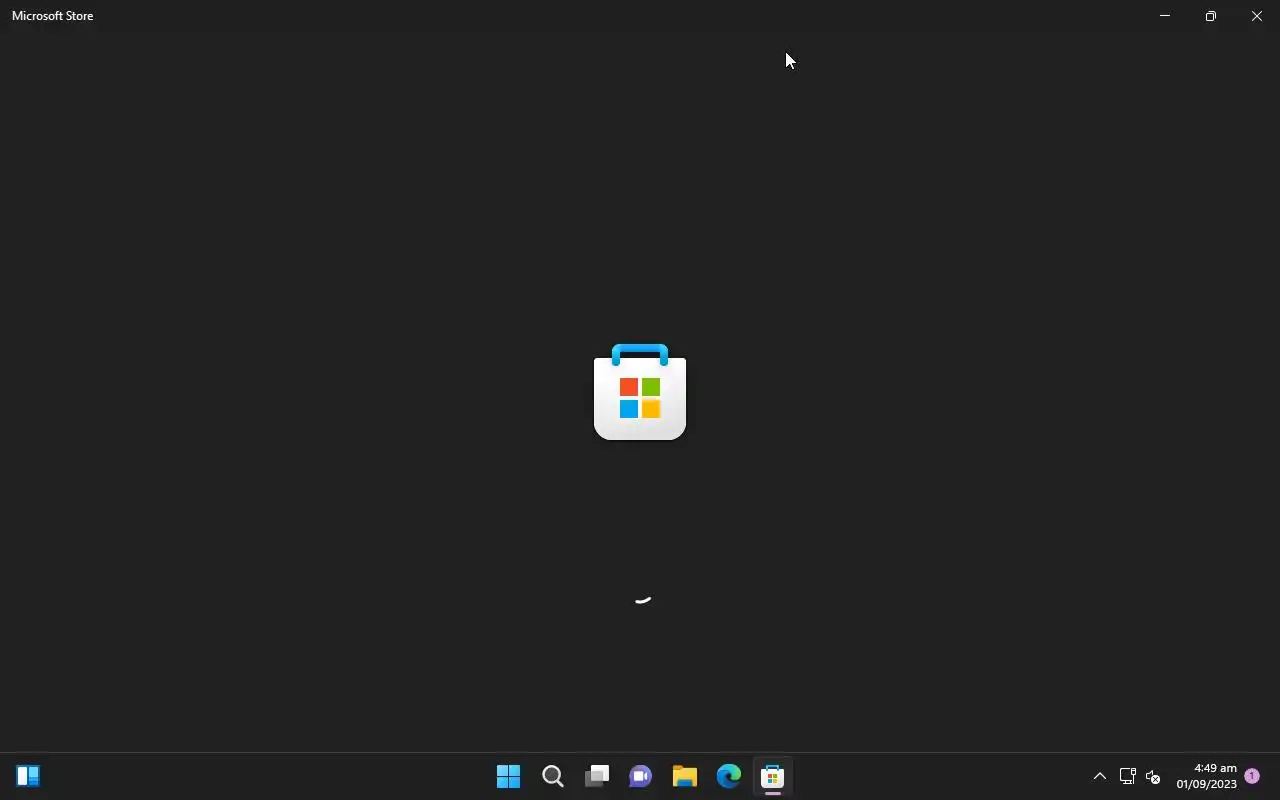Click the Microsoft Store splash logo

pyautogui.click(x=640, y=392)
